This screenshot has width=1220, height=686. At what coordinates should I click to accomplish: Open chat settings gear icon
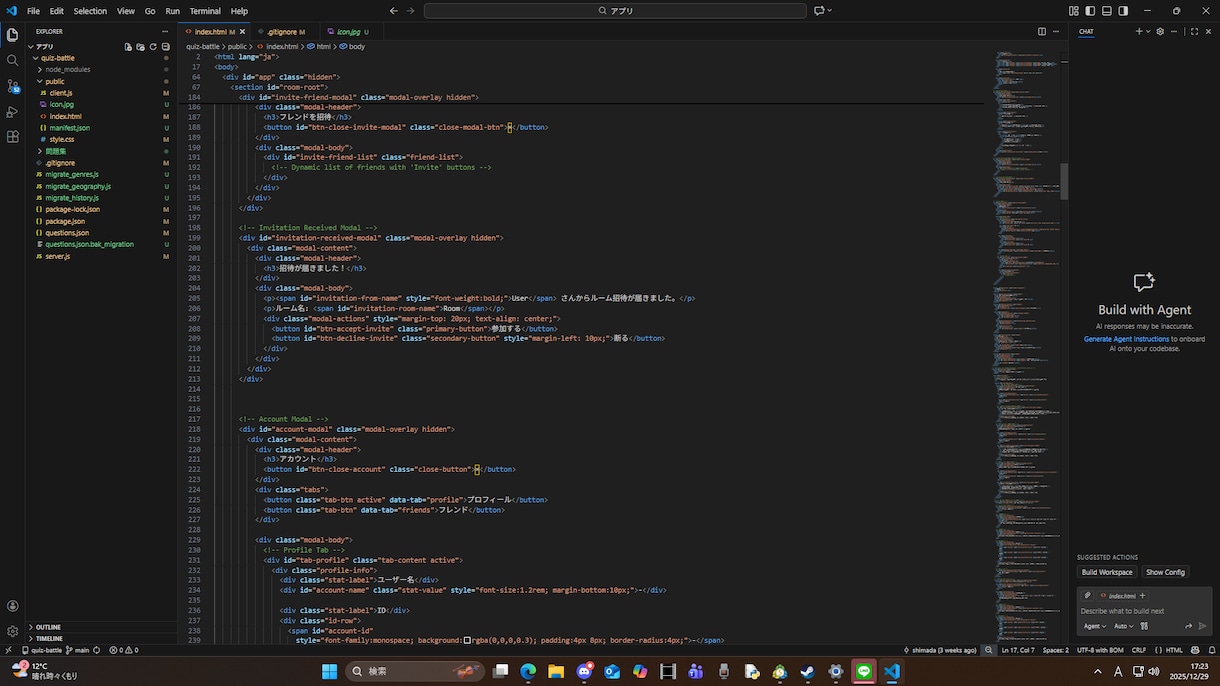coord(1160,32)
